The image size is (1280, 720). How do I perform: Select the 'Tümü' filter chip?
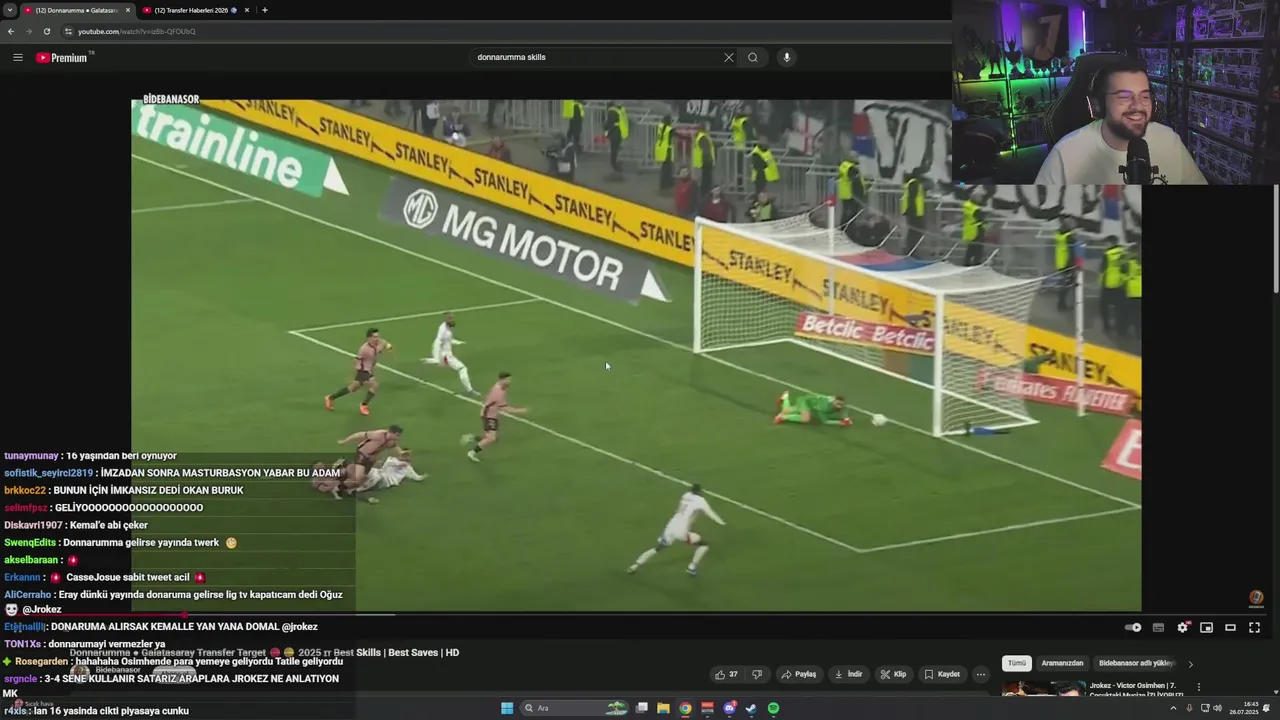[1017, 663]
